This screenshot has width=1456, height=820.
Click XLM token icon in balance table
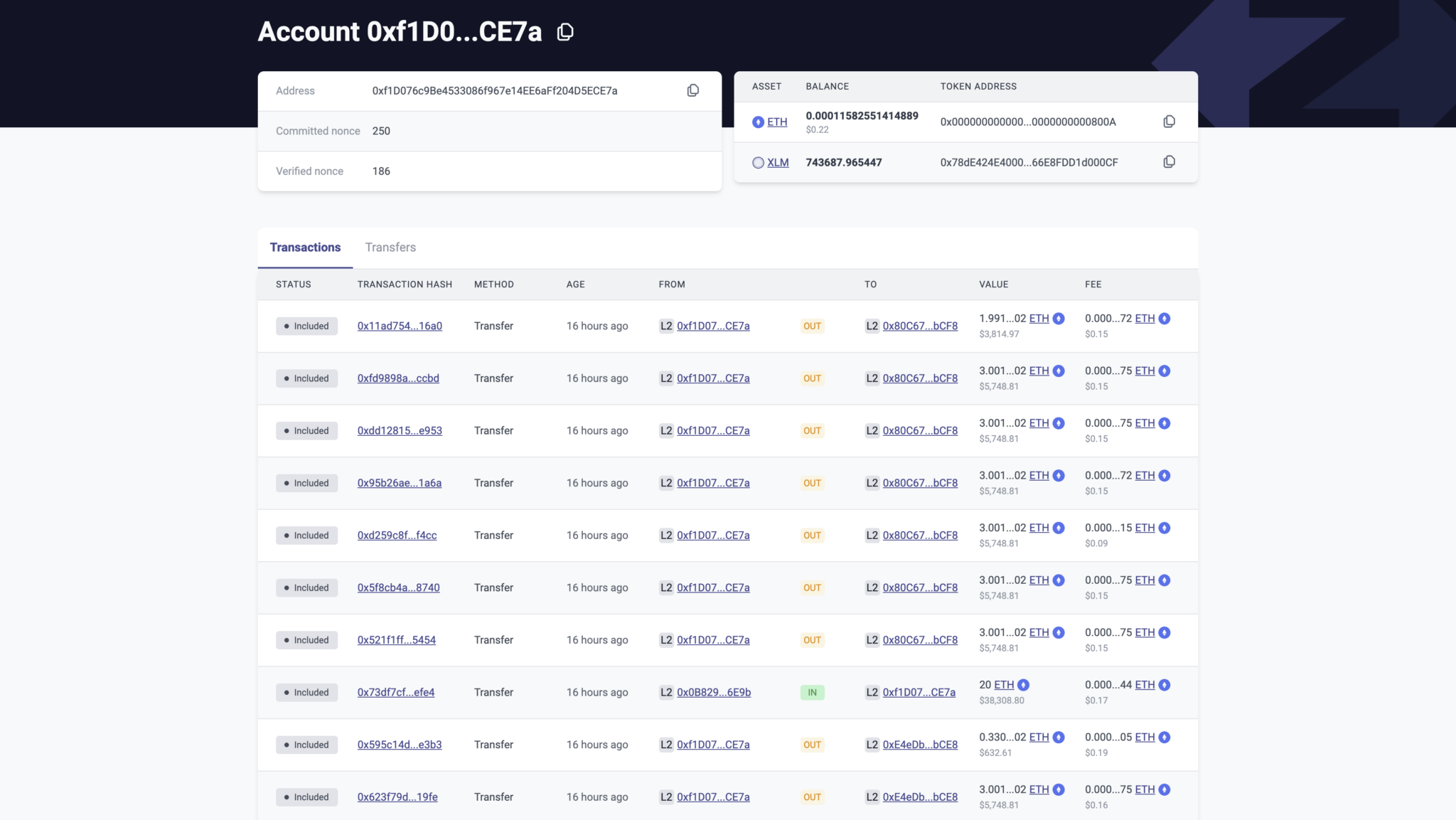tap(758, 162)
